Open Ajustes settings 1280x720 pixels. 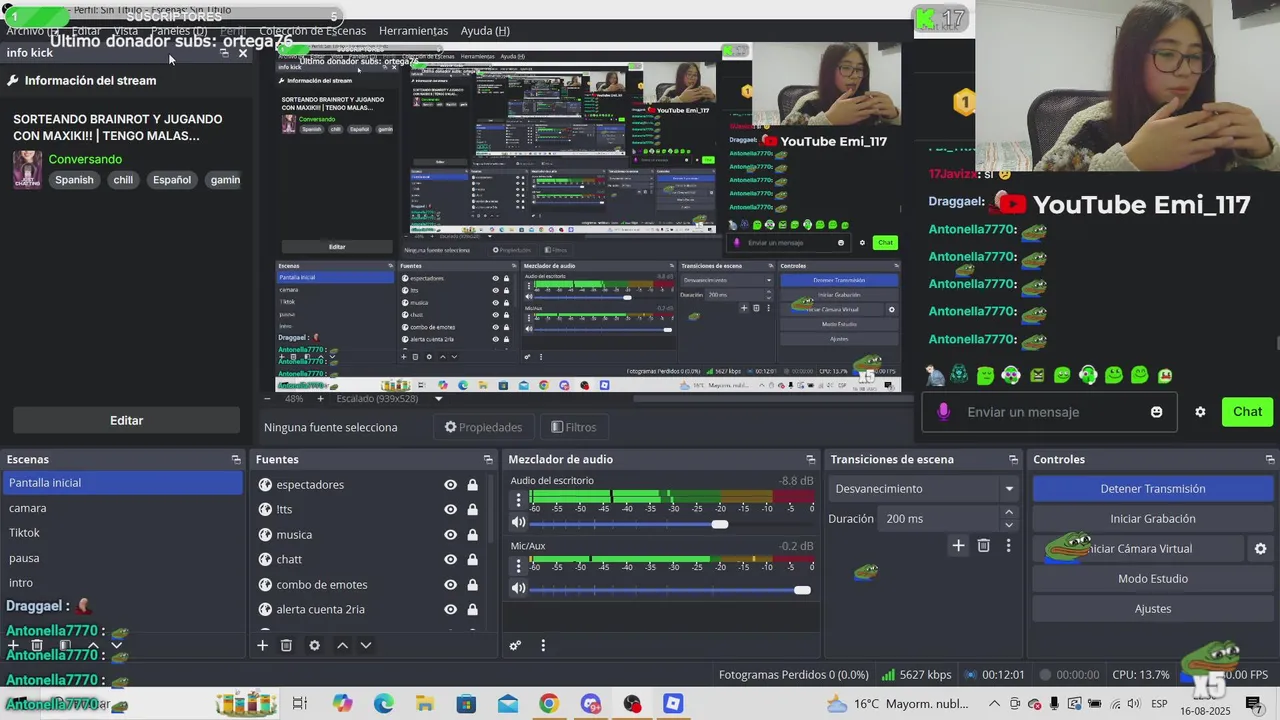click(1153, 609)
